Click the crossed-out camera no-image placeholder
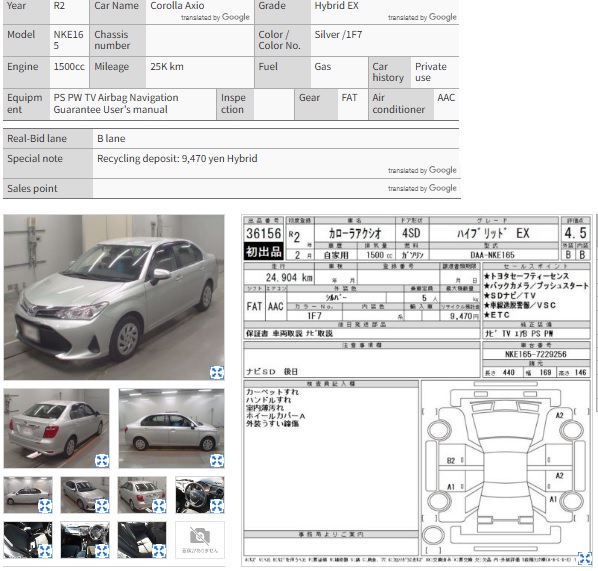 click(x=200, y=540)
